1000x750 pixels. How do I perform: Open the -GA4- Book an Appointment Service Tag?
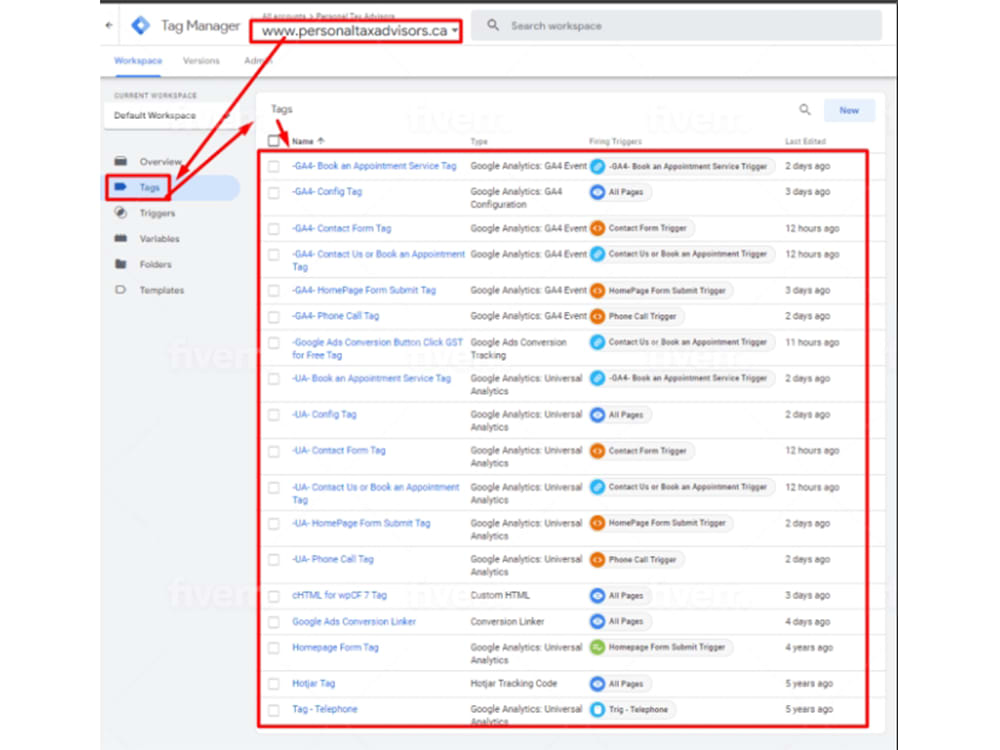pyautogui.click(x=374, y=166)
